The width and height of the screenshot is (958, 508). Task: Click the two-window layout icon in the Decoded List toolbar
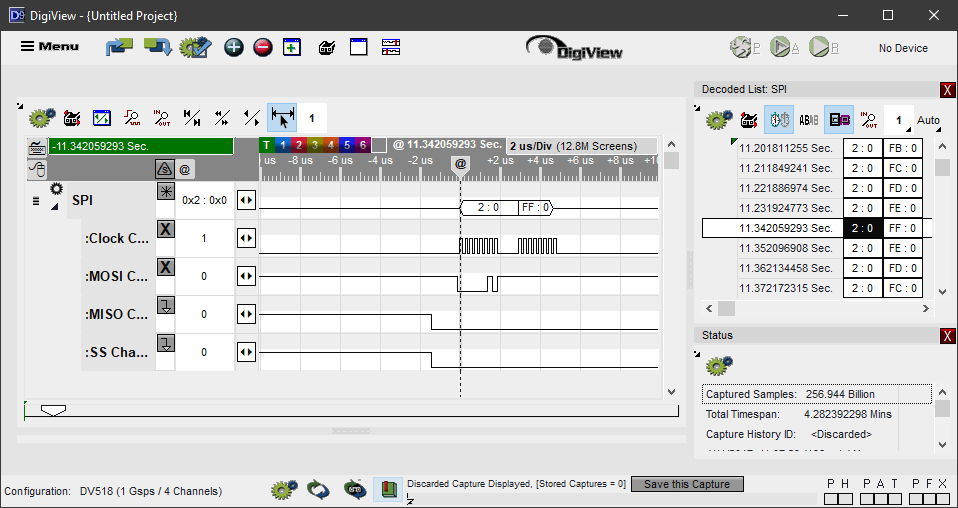pyautogui.click(x=839, y=120)
